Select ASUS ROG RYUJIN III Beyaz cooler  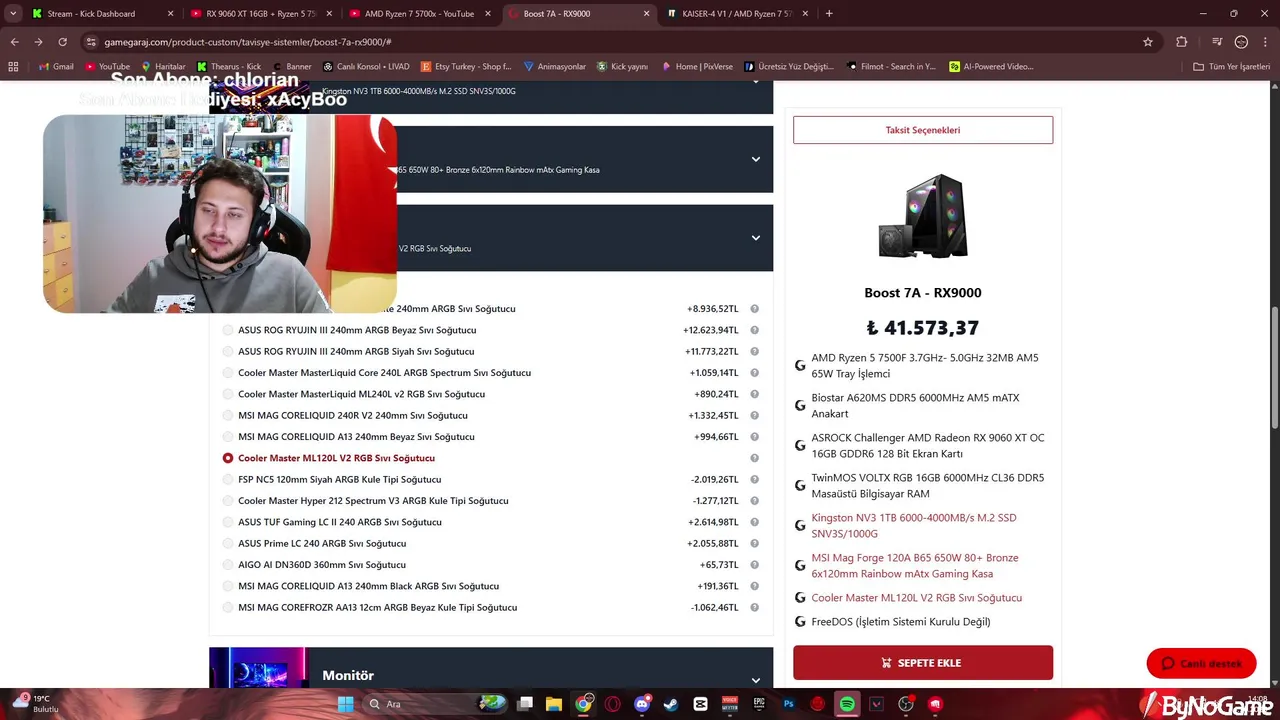(228, 330)
